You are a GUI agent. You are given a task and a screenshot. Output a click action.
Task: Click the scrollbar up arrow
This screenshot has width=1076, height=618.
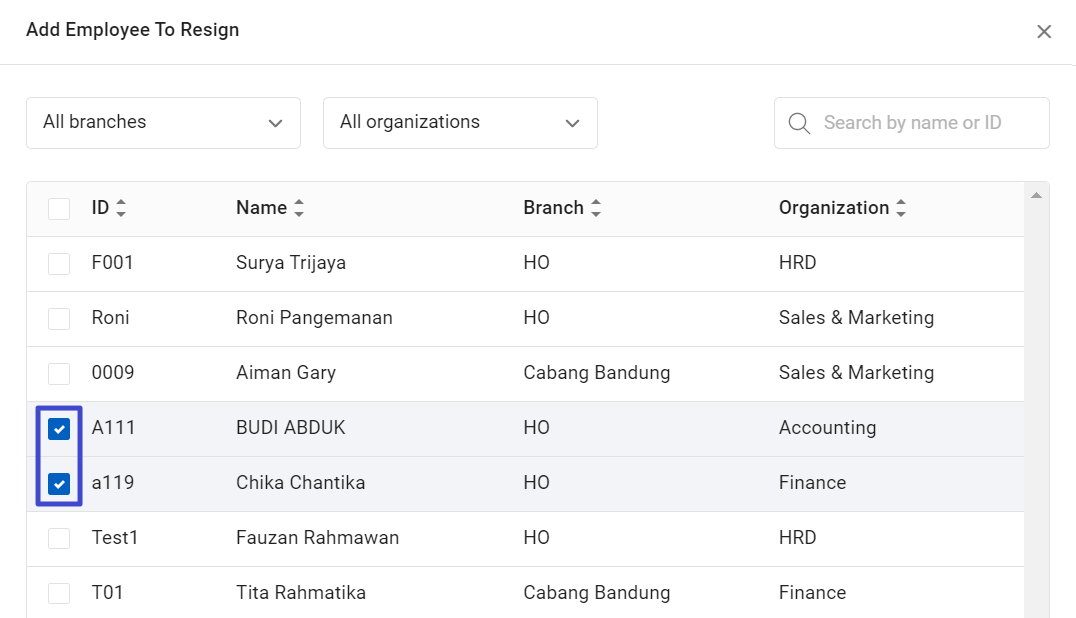pyautogui.click(x=1036, y=194)
